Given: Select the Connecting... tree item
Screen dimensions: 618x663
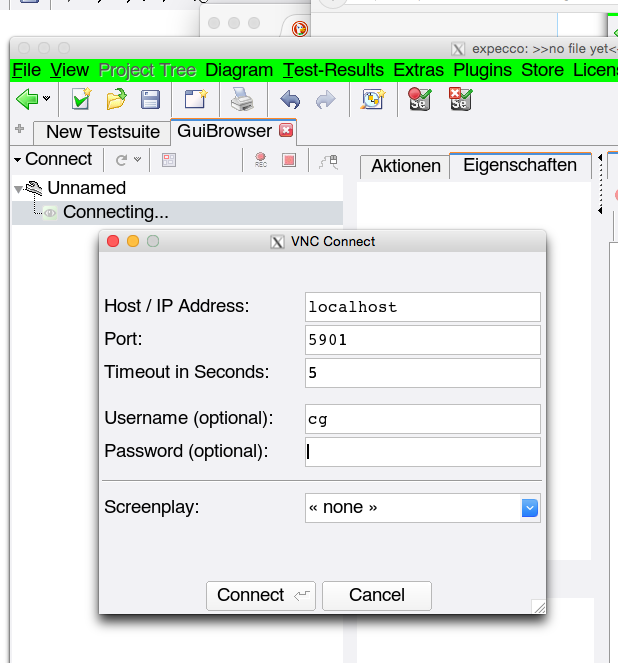Looking at the screenshot, I should pyautogui.click(x=115, y=212).
